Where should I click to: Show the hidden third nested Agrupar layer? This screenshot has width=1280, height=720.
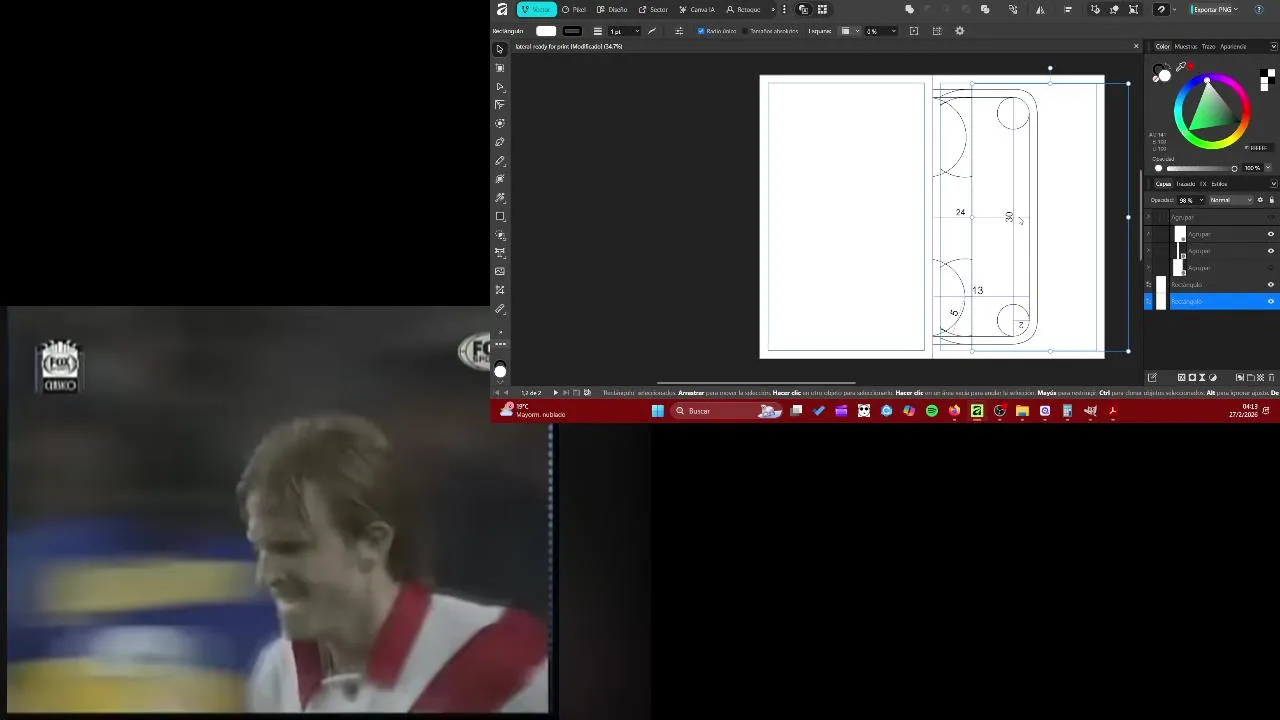tap(1271, 268)
